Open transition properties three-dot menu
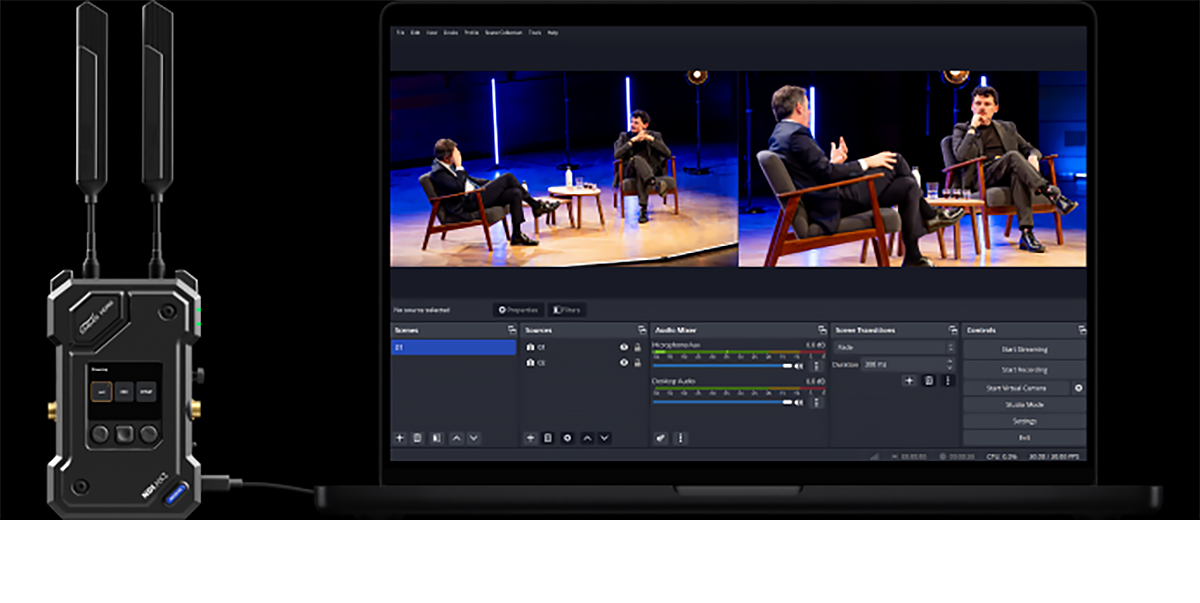Image resolution: width=1200 pixels, height=603 pixels. pyautogui.click(x=948, y=381)
